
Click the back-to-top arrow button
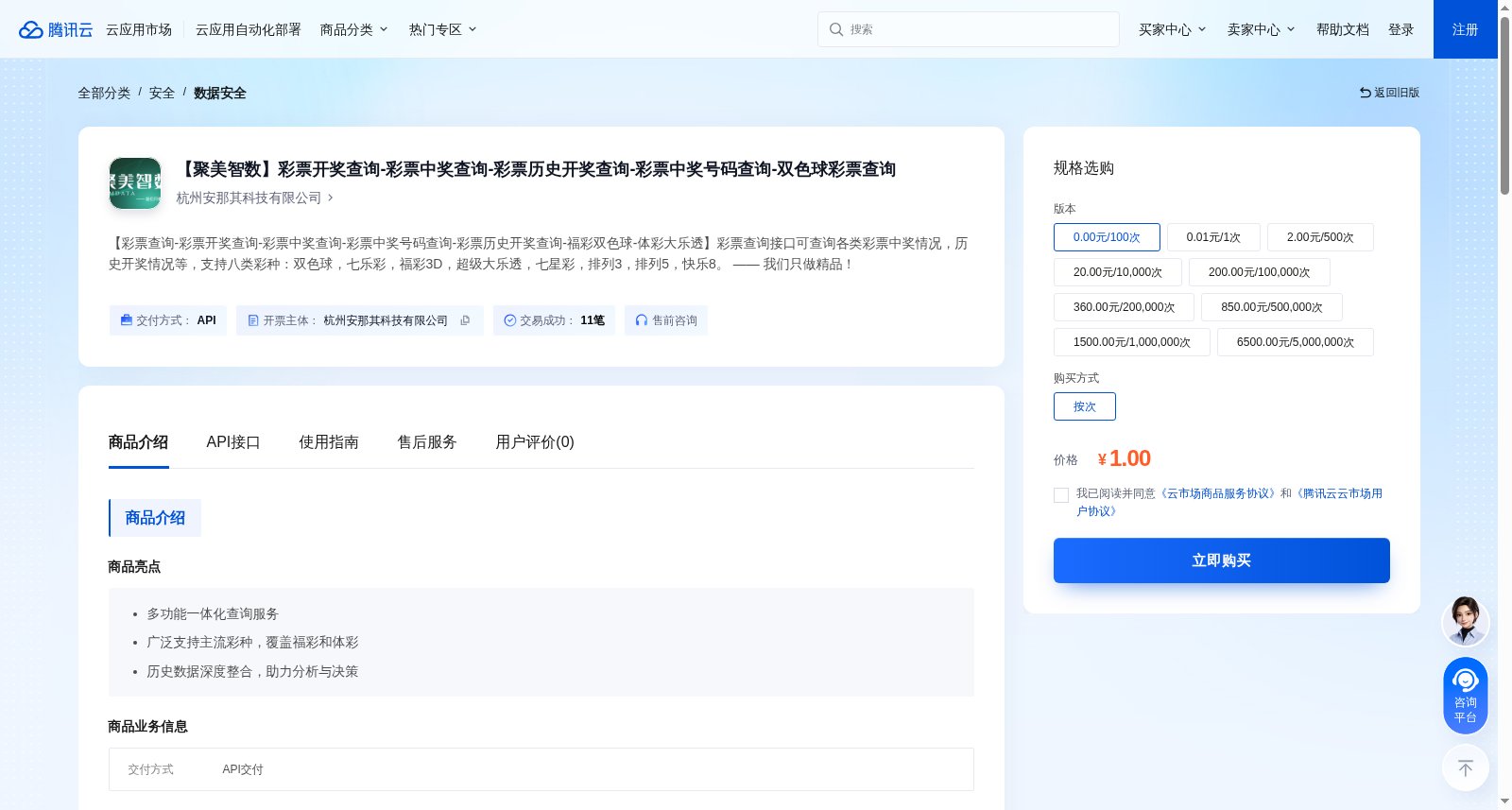point(1466,768)
